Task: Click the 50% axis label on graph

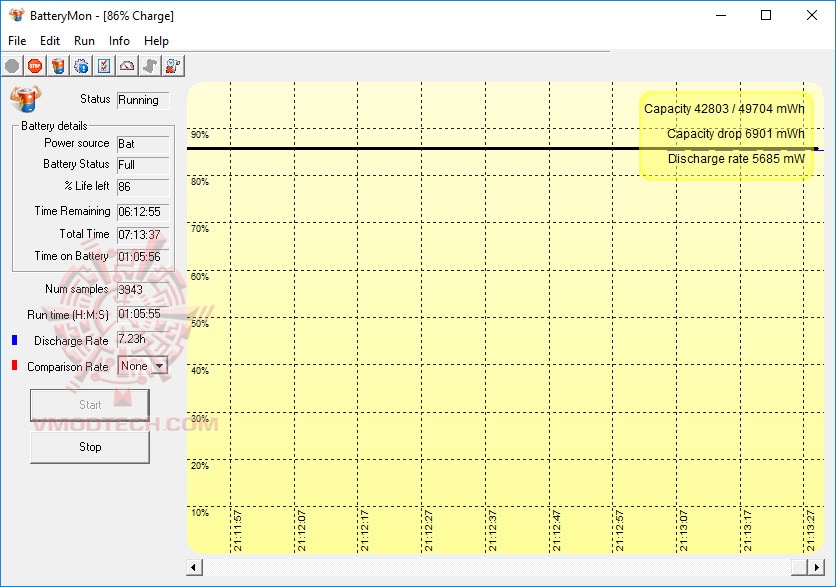Action: pos(200,324)
